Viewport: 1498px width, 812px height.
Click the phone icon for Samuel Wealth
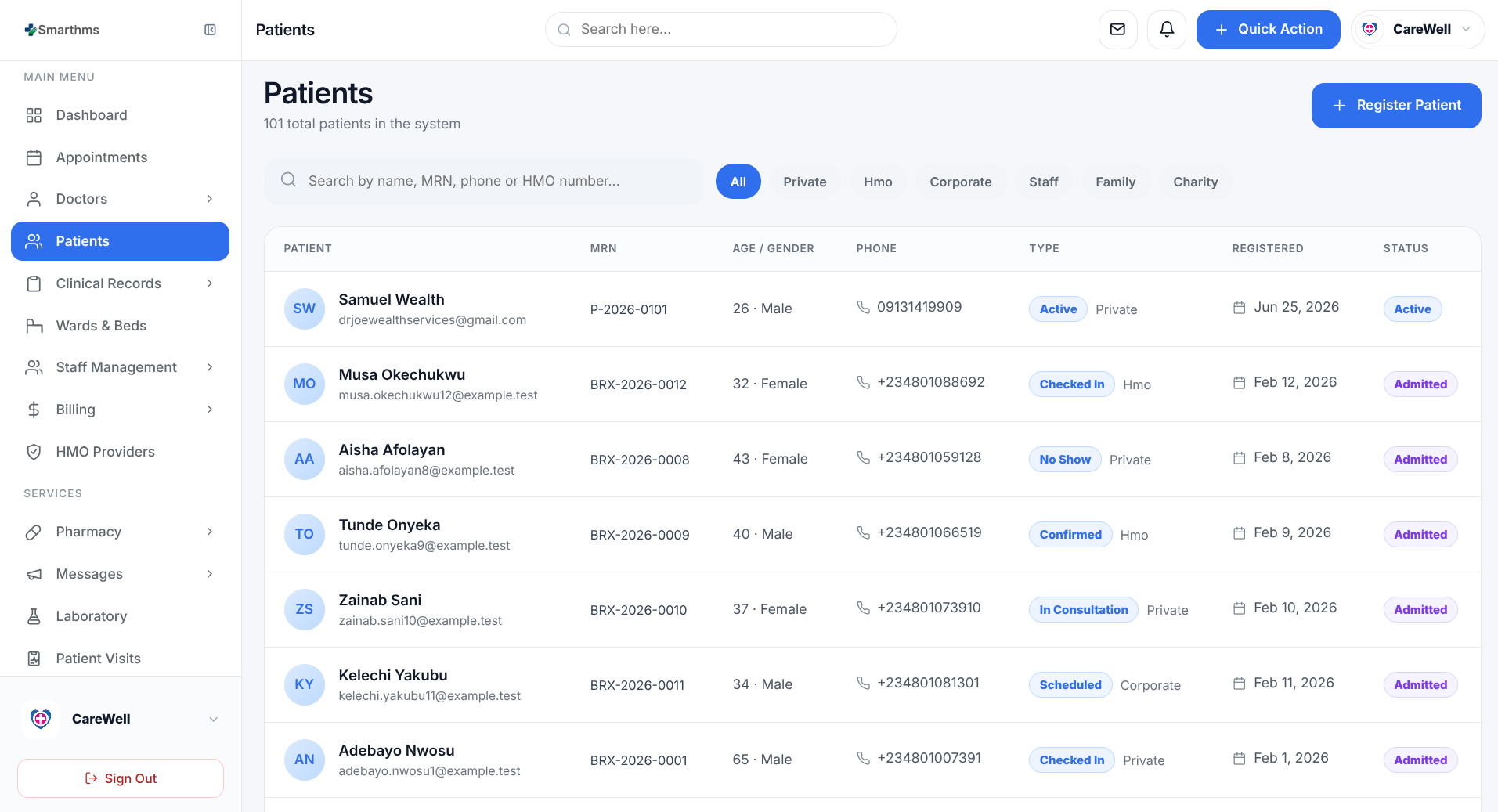(x=863, y=307)
